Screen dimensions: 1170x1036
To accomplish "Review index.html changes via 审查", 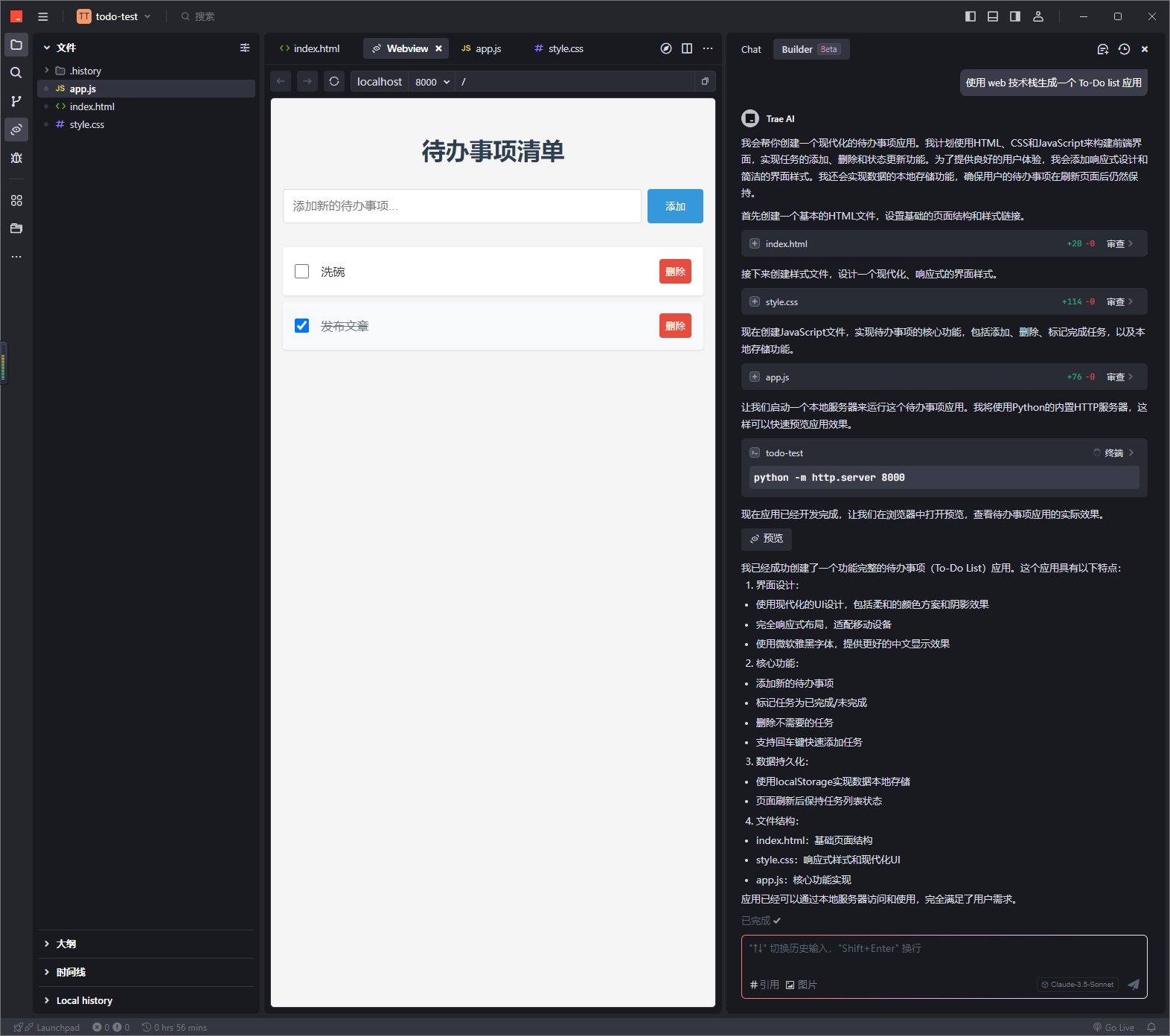I will pos(1119,243).
